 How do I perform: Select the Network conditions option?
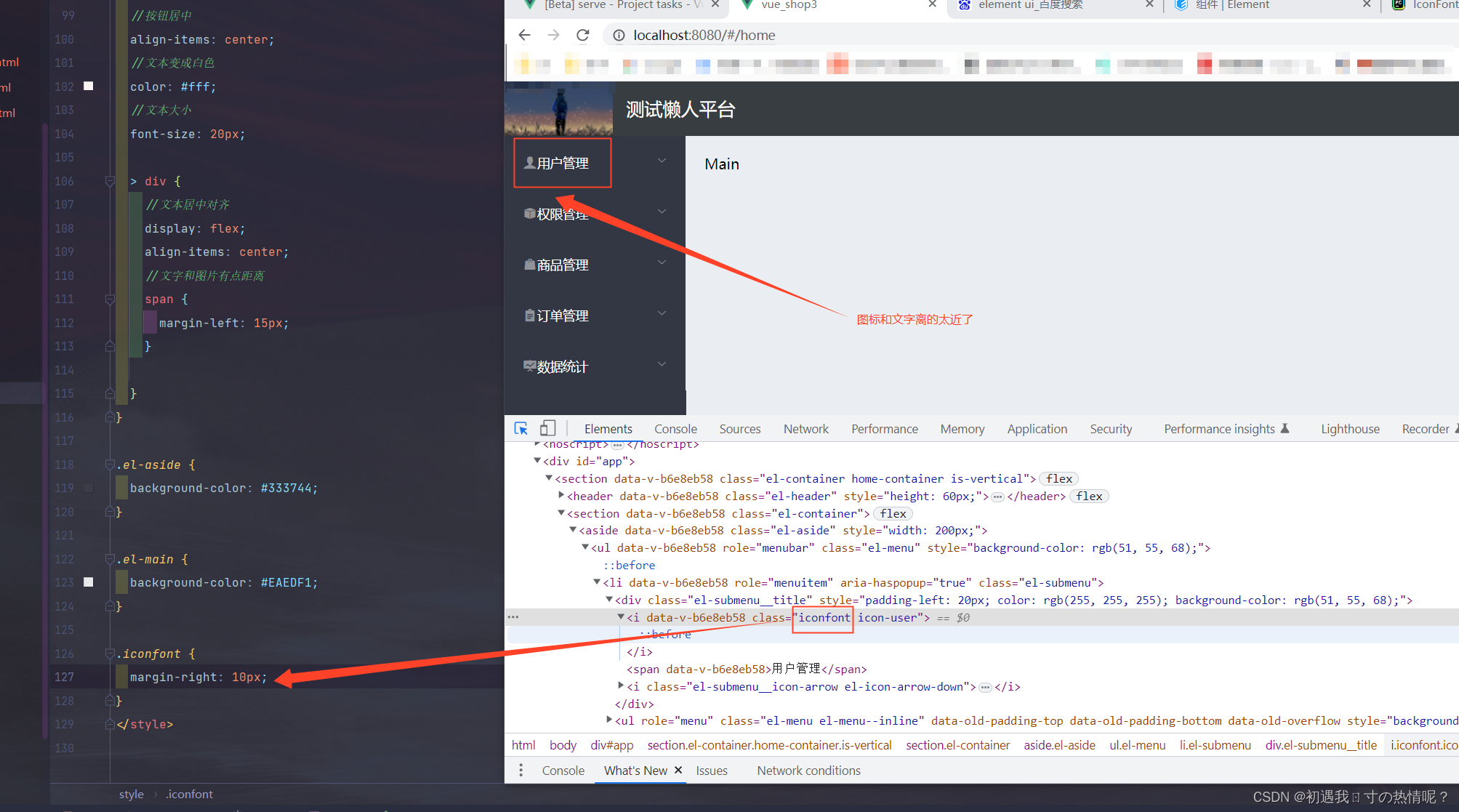[x=809, y=770]
